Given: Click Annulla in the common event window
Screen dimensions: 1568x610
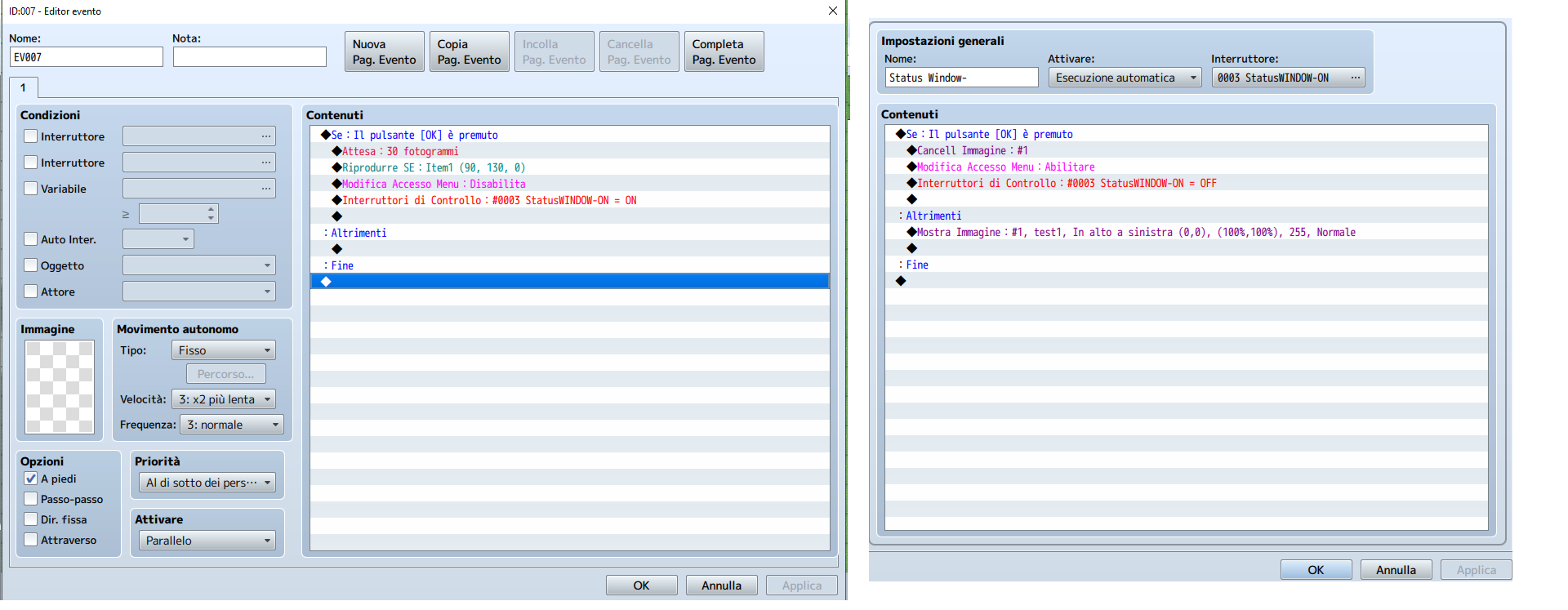Looking at the screenshot, I should (x=1396, y=570).
